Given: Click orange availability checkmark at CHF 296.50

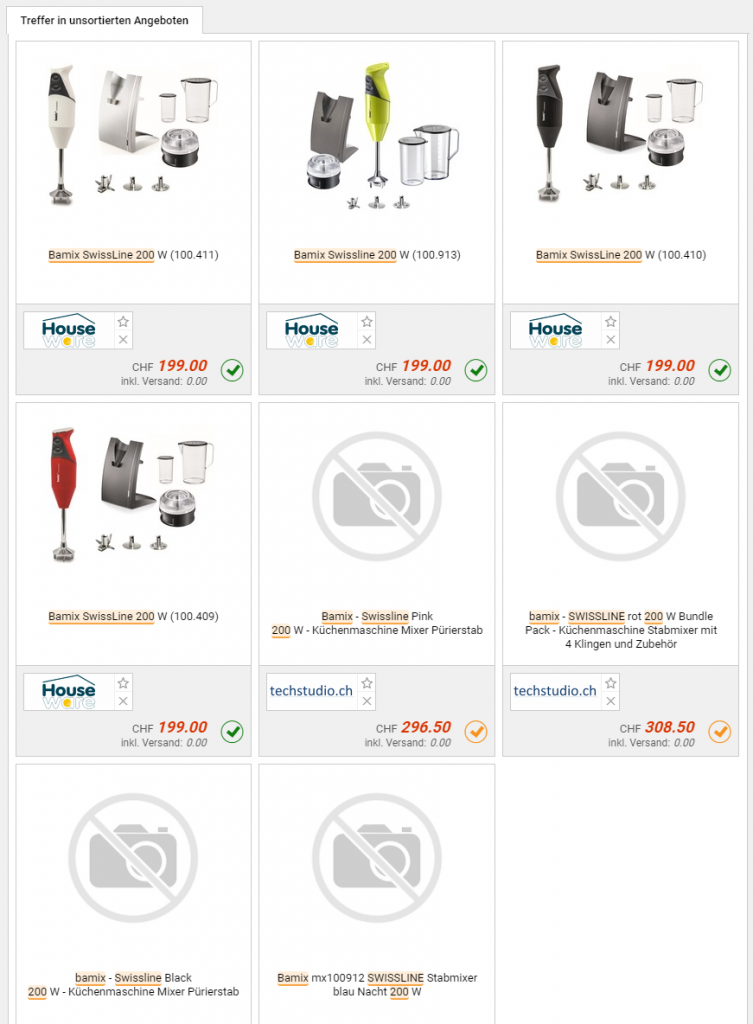Looking at the screenshot, I should (475, 731).
